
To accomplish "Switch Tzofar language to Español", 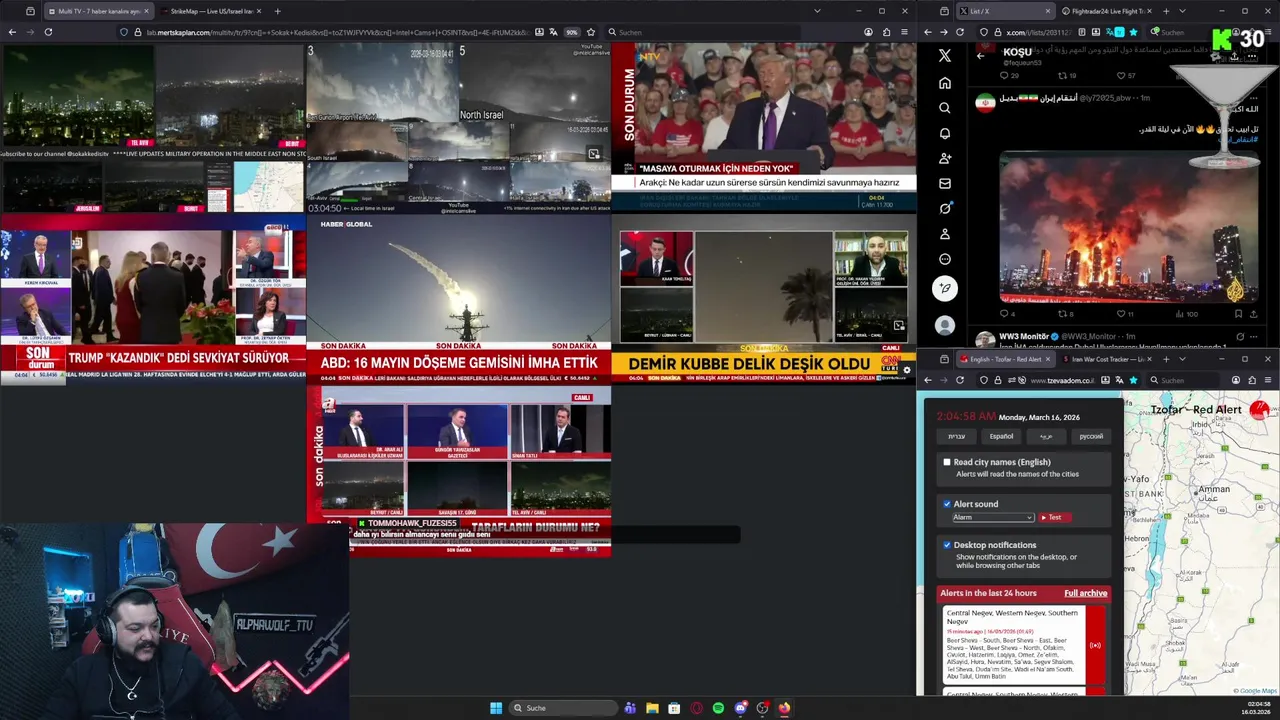I will [x=1001, y=436].
